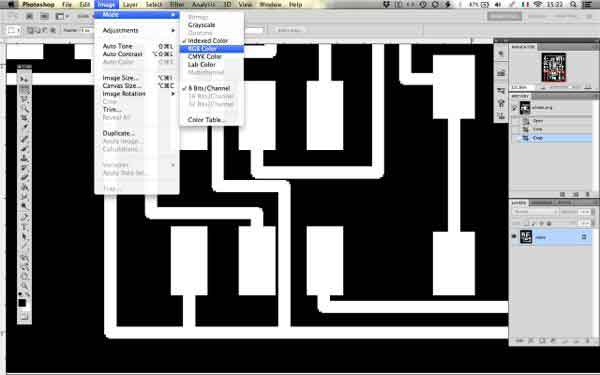Select the Move tool
Viewport: 600px width, 375px height.
coord(24,79)
